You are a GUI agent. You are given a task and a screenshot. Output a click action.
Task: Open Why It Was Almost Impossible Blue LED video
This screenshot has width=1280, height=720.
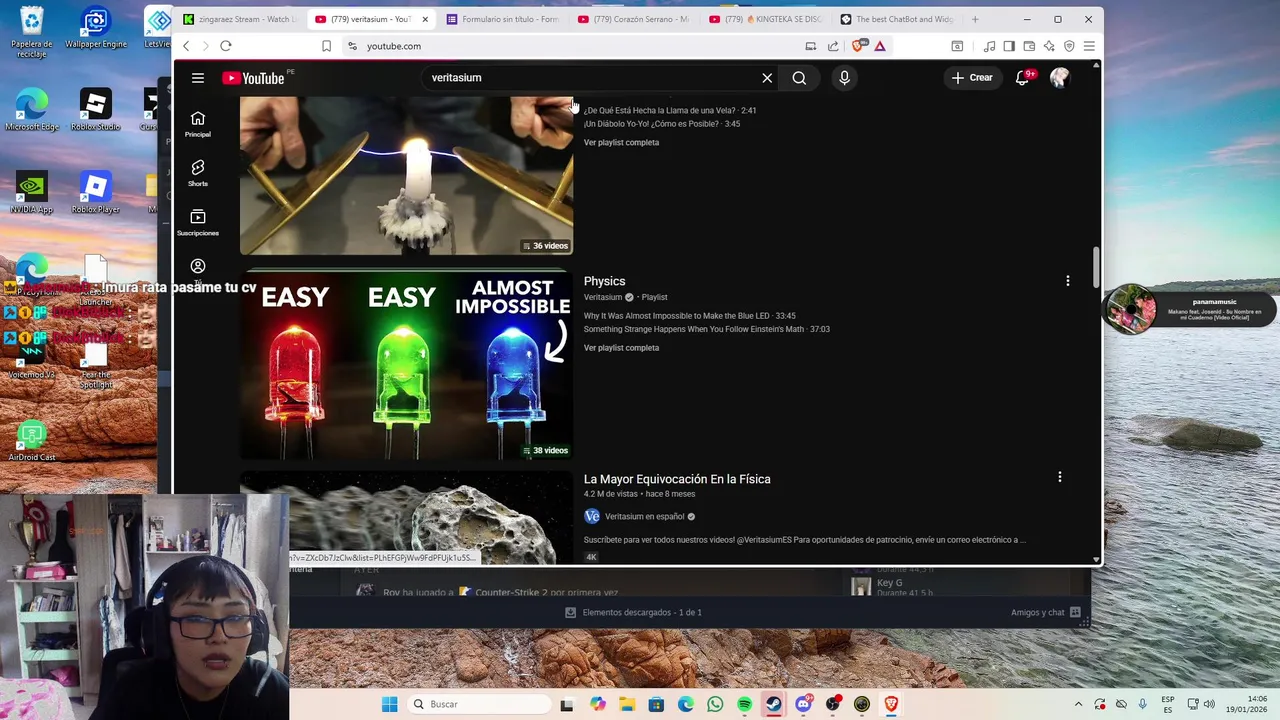pyautogui.click(x=689, y=316)
